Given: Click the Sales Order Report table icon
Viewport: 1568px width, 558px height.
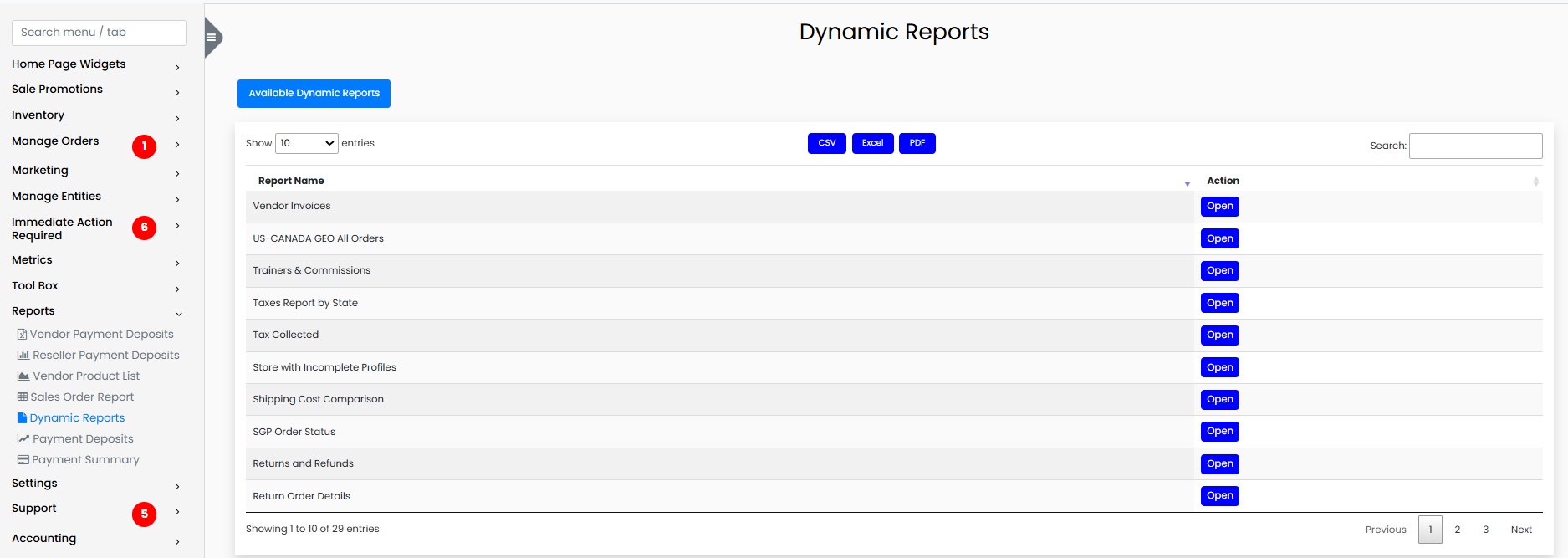Looking at the screenshot, I should [x=23, y=397].
